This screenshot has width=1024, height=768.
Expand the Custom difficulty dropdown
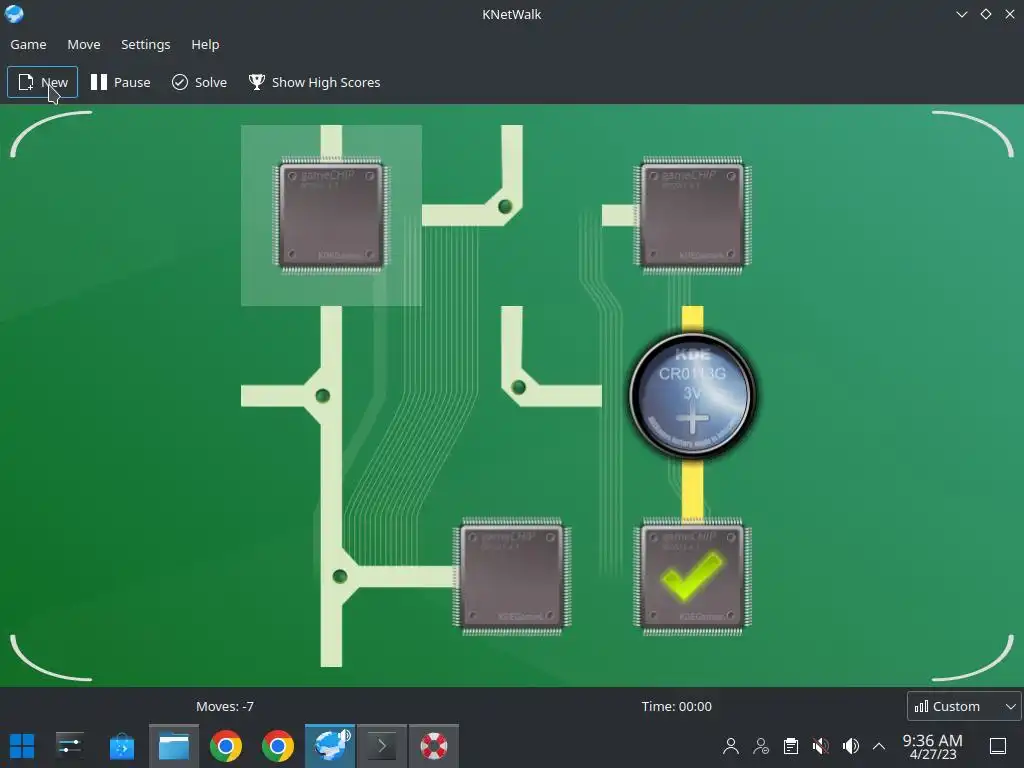coord(964,706)
